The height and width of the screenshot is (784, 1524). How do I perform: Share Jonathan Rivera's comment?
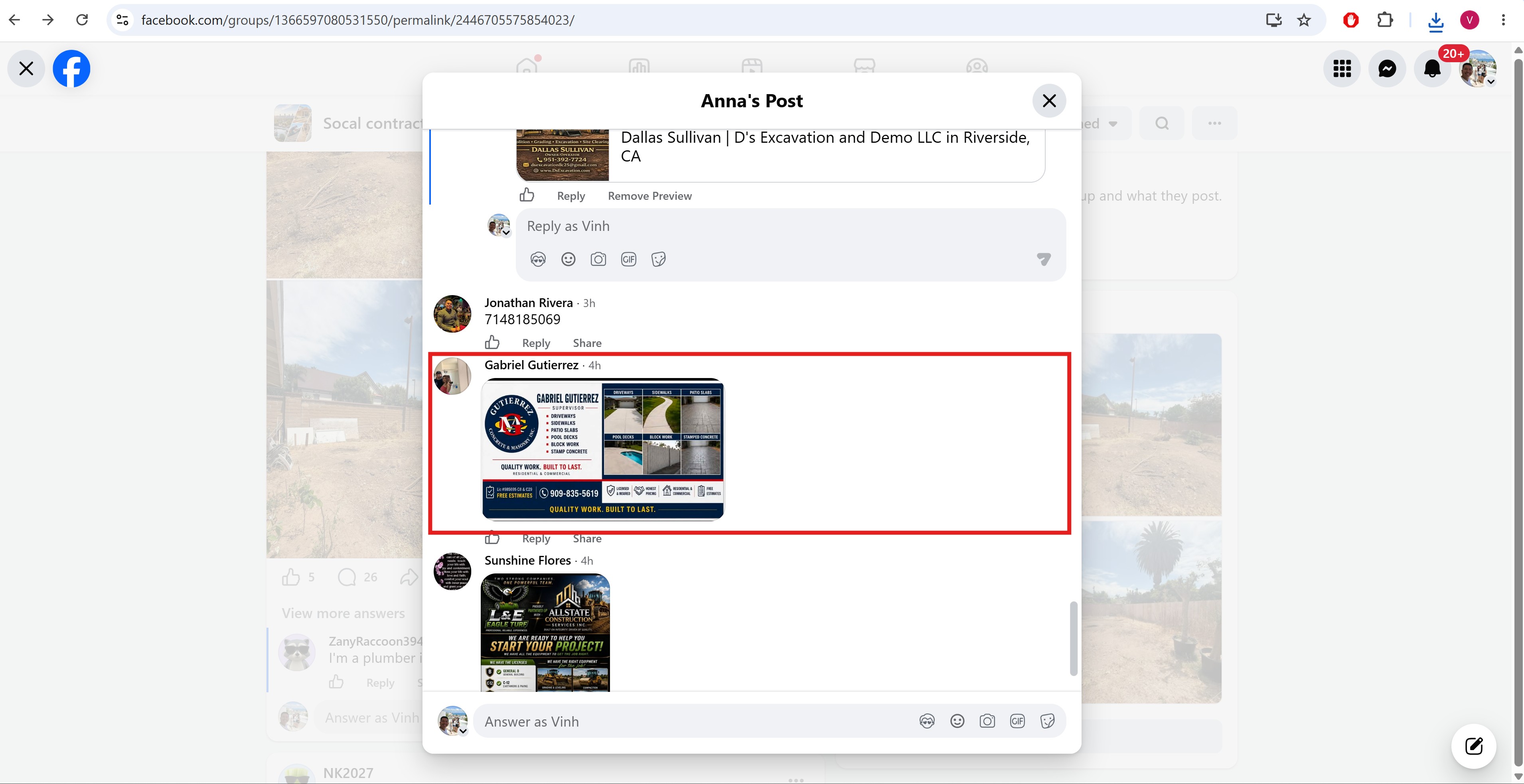pyautogui.click(x=587, y=343)
